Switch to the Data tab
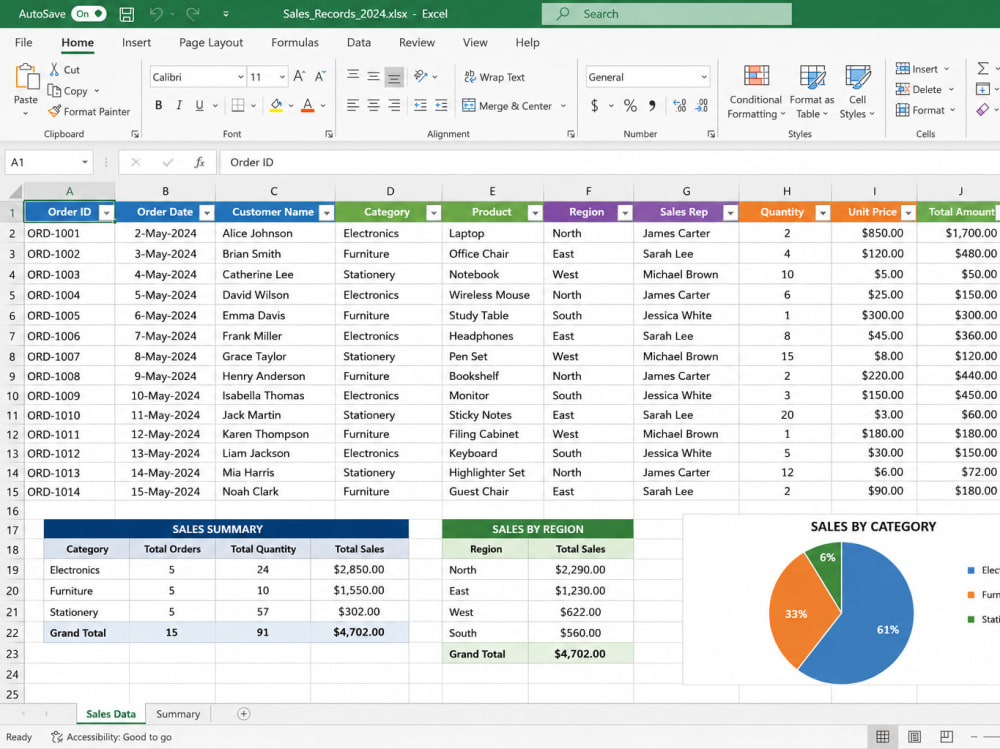The width and height of the screenshot is (1000, 749). [358, 43]
